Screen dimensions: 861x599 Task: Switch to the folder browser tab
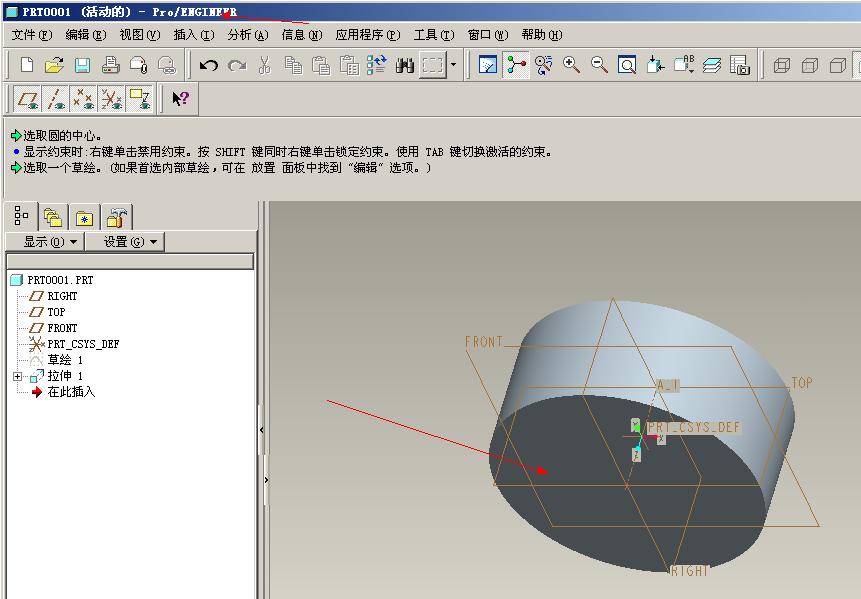pyautogui.click(x=53, y=217)
